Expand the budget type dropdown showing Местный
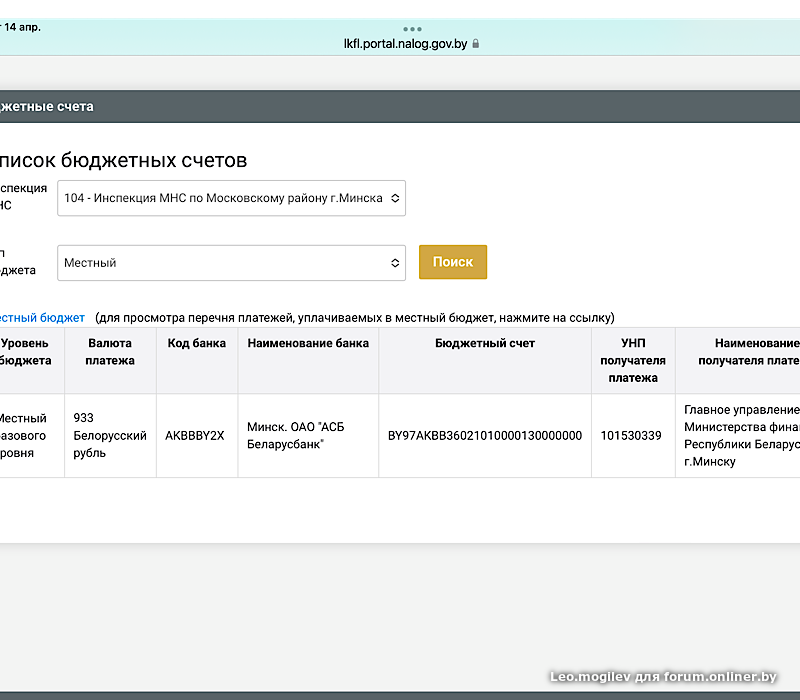 click(231, 263)
